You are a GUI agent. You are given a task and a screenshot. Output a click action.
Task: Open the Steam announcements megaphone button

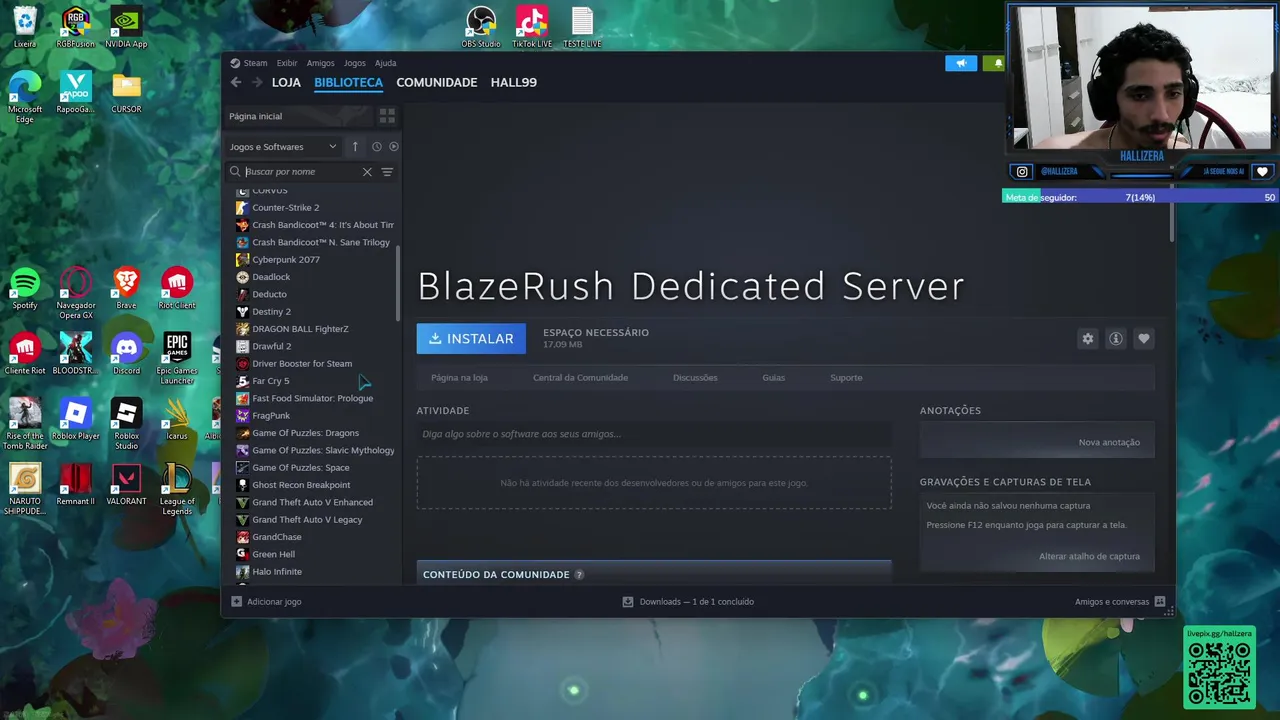click(x=961, y=63)
